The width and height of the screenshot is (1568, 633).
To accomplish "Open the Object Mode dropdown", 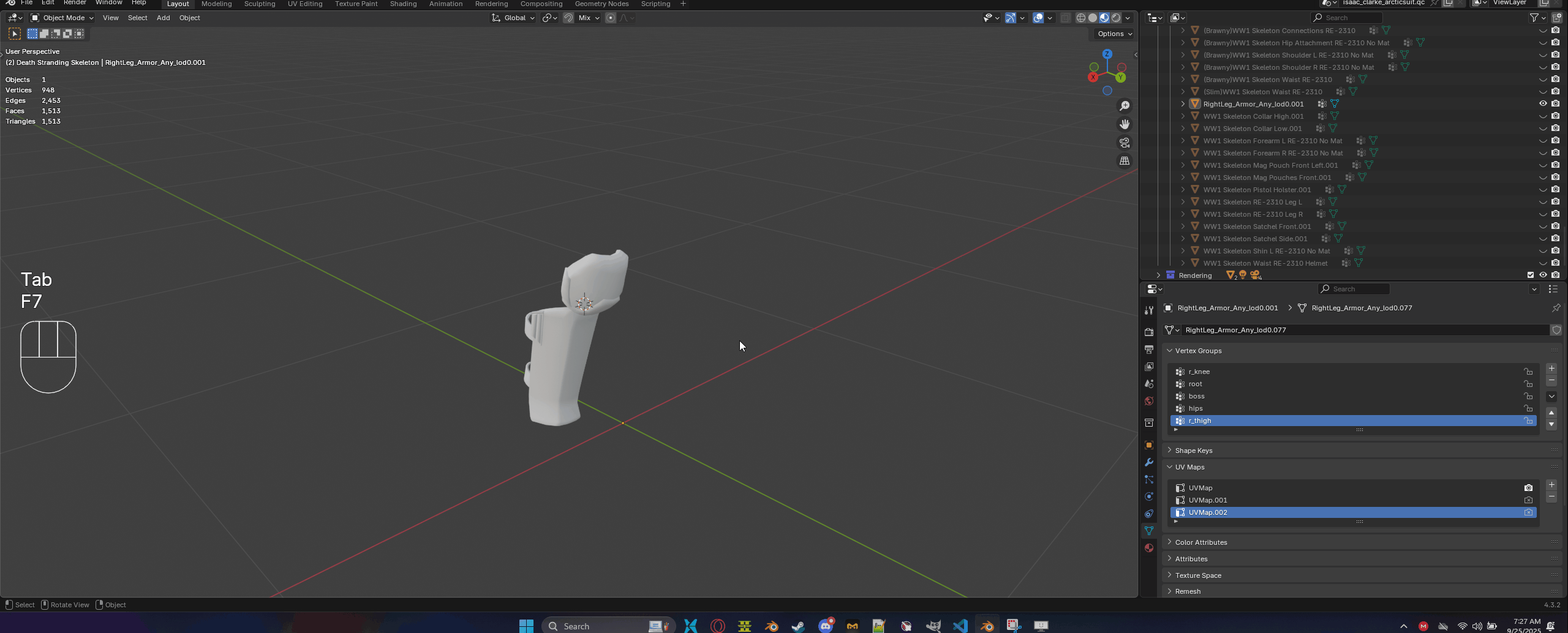I will point(62,18).
